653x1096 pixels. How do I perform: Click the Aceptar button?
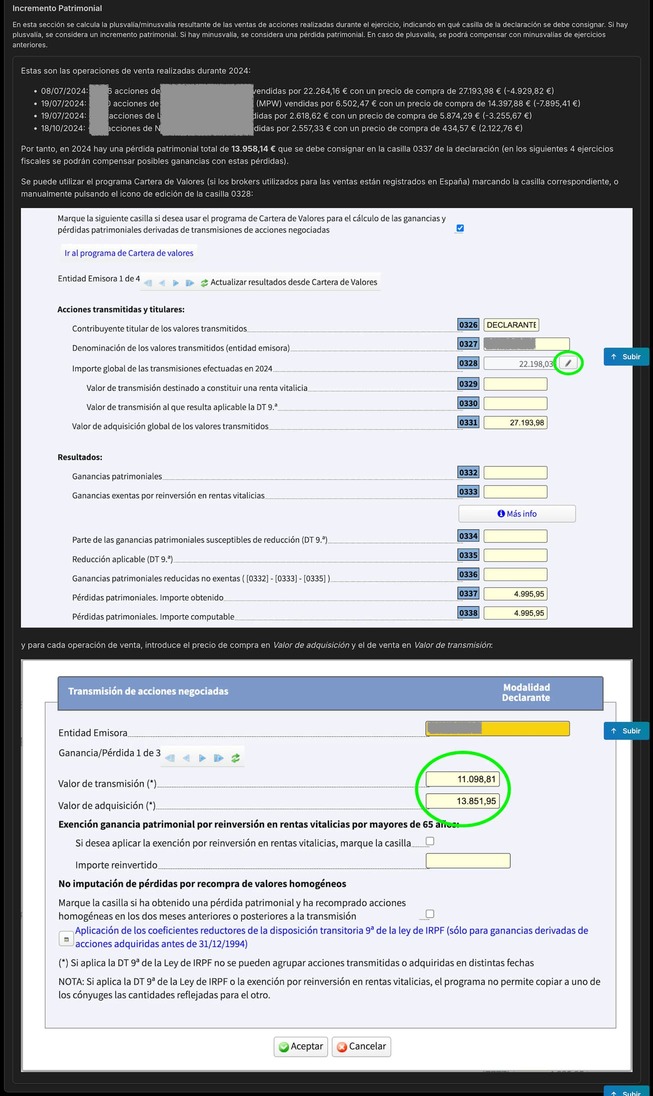[301, 1046]
